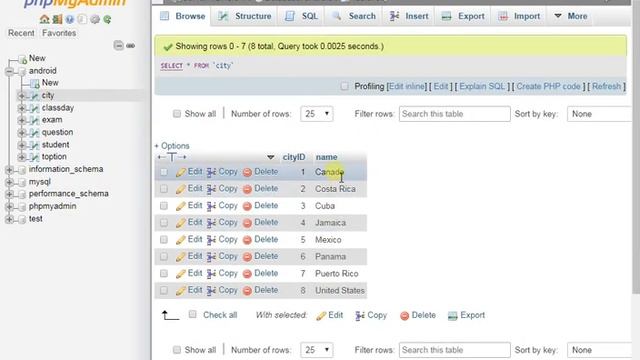Click With selected red Delete icon
Viewport: 640px width, 360px height.
404,316
